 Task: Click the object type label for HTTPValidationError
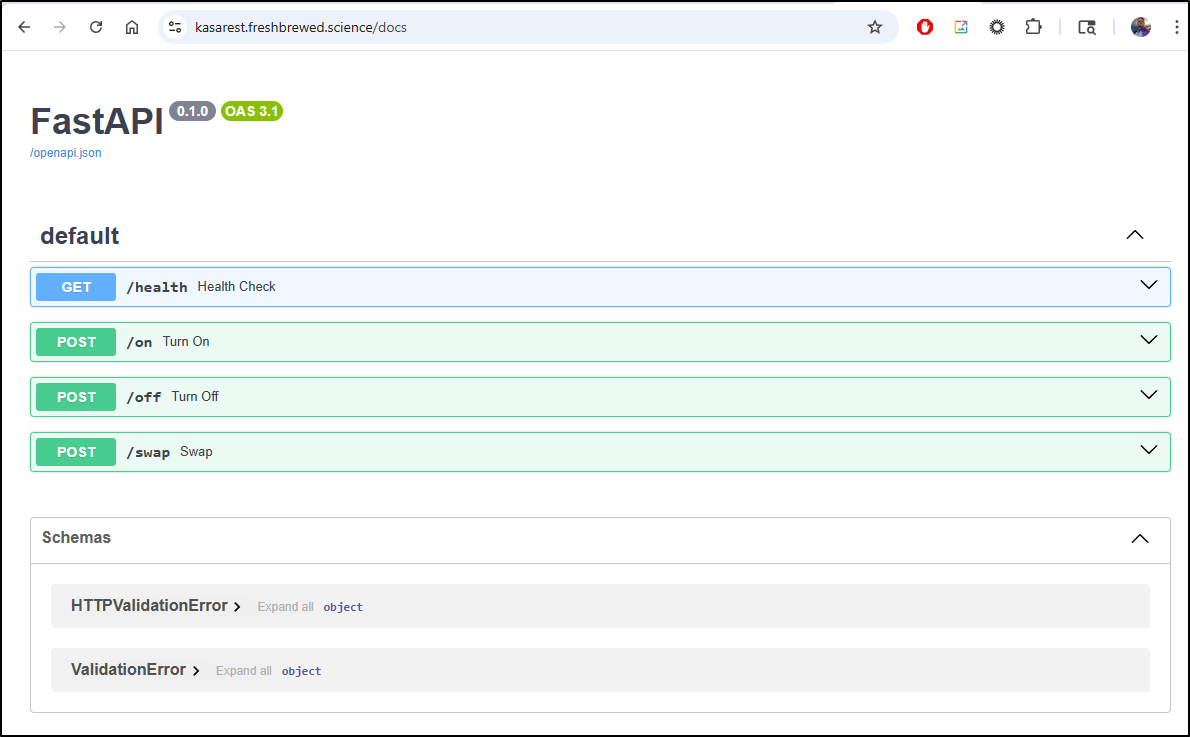click(343, 607)
